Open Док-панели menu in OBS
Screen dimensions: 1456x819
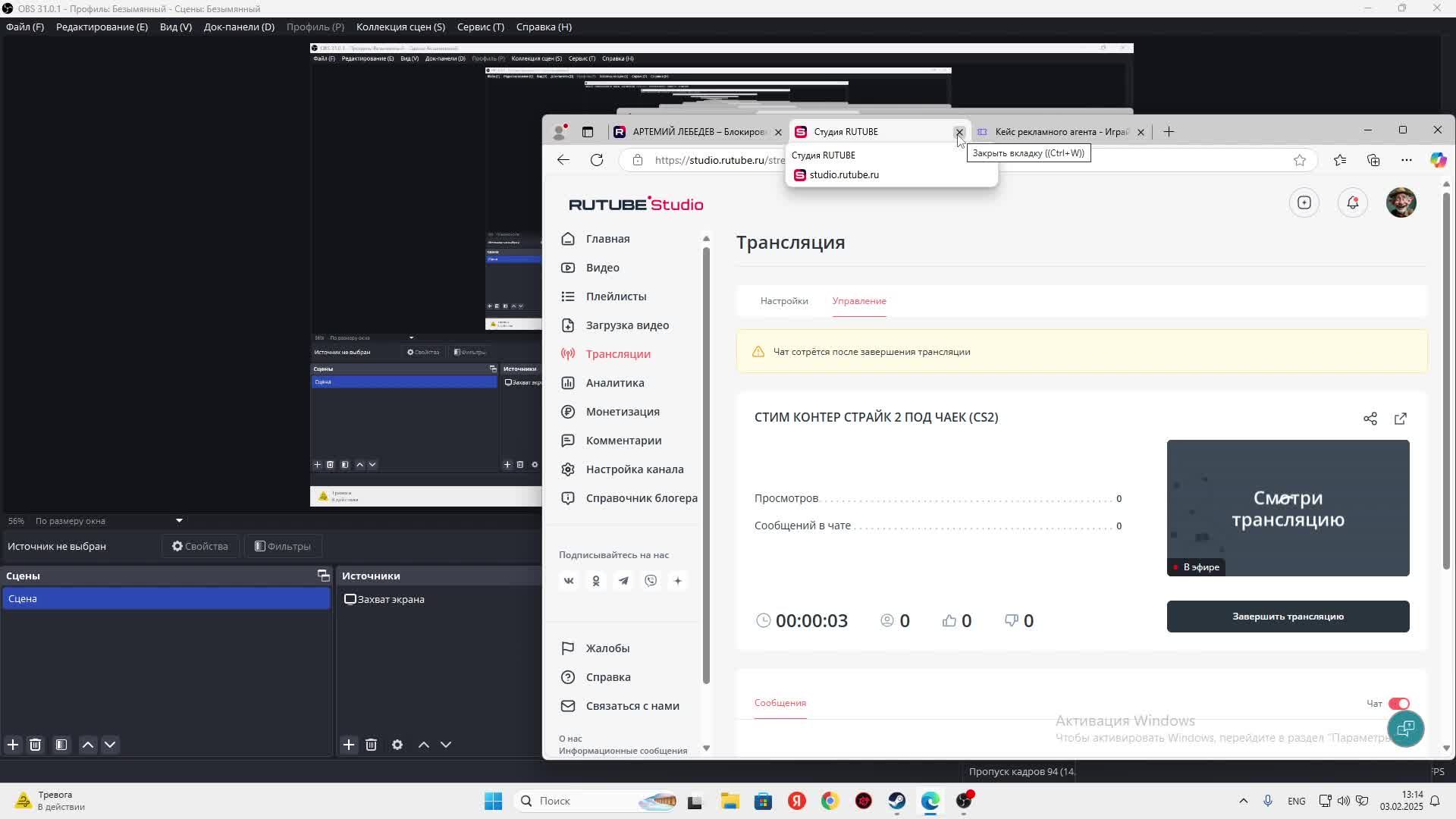[x=239, y=27]
